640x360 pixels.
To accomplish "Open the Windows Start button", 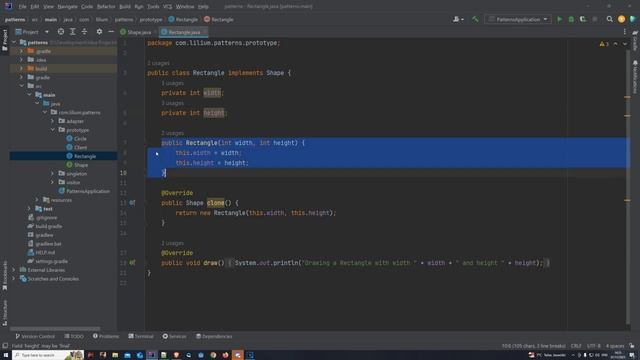I will tap(6, 355).
